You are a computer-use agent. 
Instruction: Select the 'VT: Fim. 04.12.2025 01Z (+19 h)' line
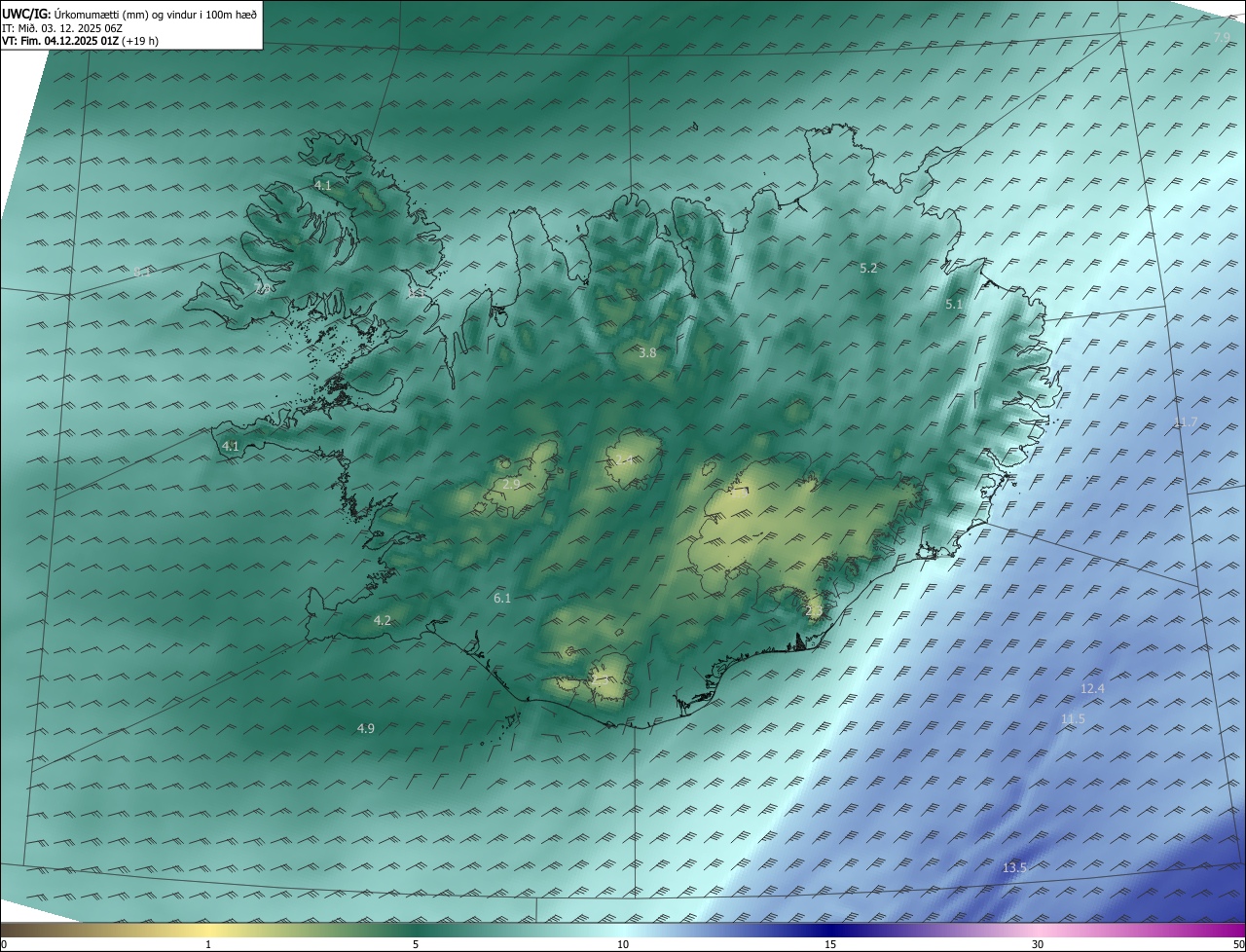[x=80, y=41]
